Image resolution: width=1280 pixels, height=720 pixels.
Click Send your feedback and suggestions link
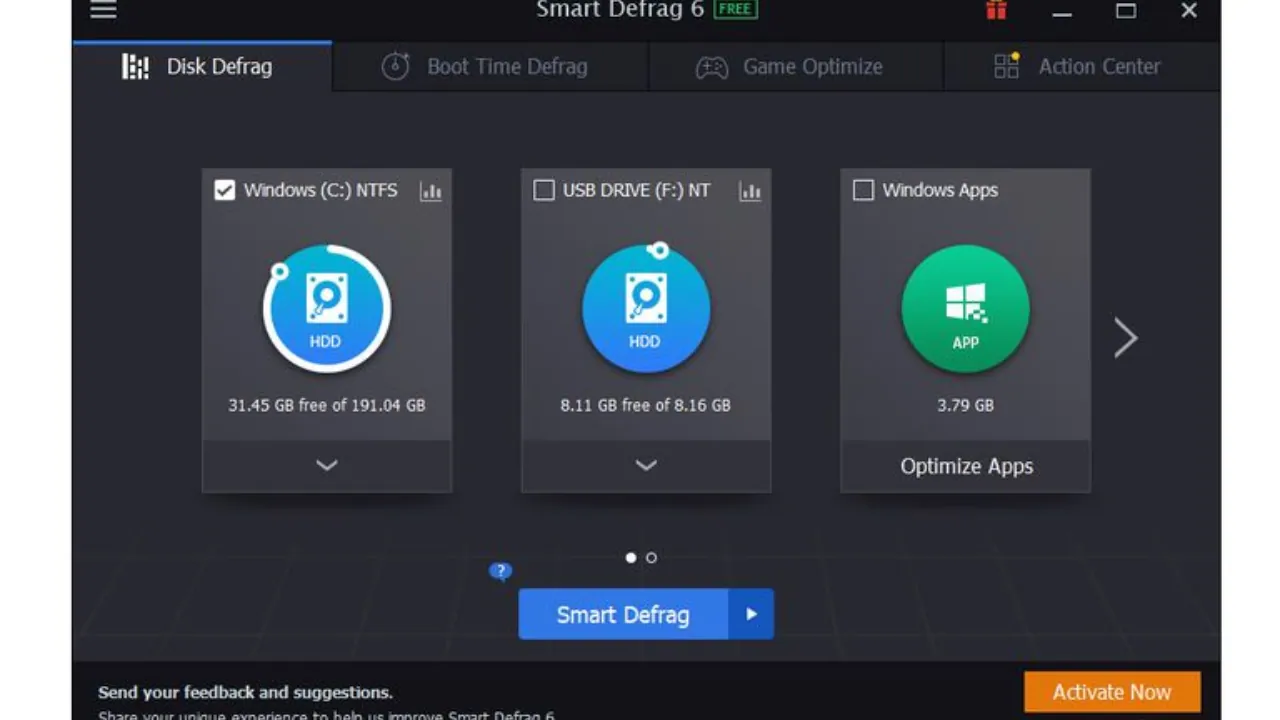click(245, 692)
